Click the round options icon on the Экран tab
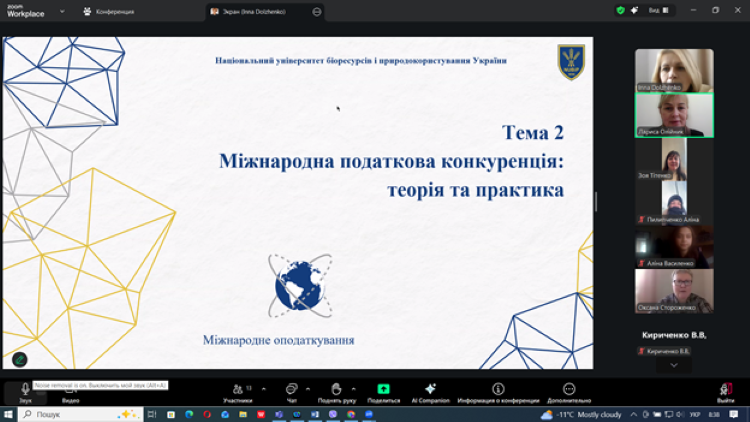Viewport: 750px width, 422px height. pyautogui.click(x=317, y=11)
